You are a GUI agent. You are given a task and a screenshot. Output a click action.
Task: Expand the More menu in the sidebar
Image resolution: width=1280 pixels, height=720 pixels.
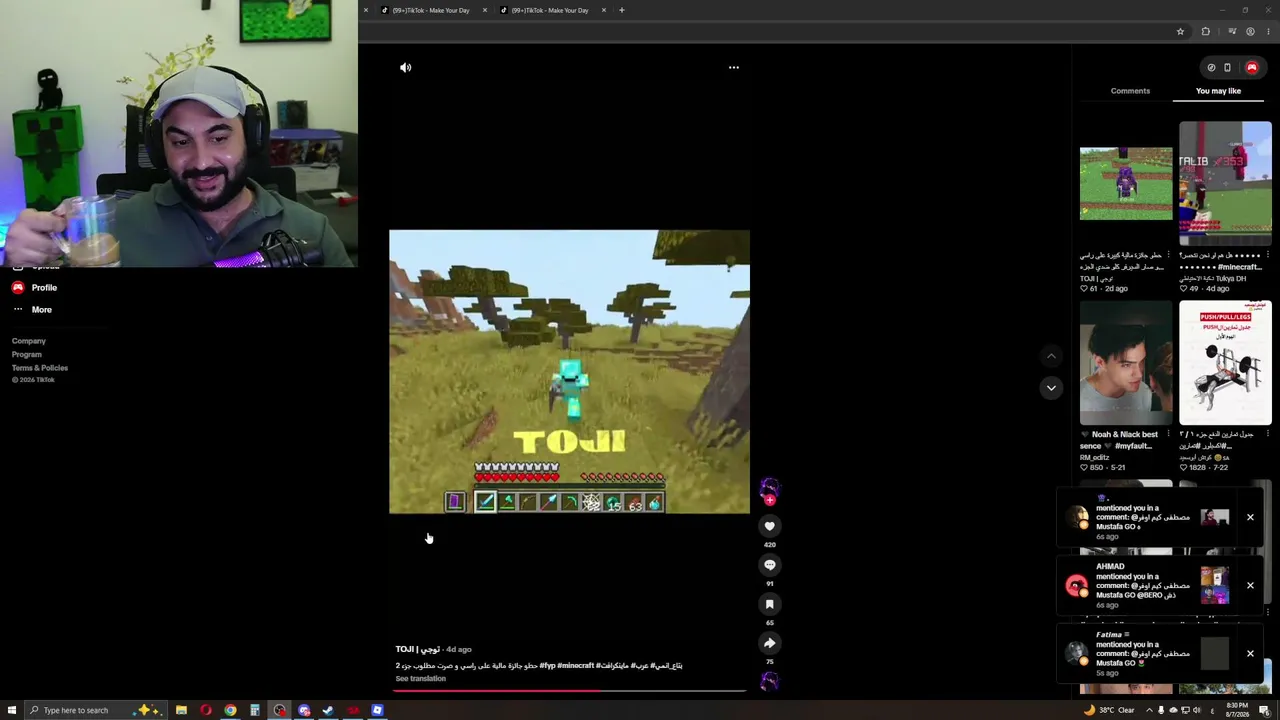[32, 310]
